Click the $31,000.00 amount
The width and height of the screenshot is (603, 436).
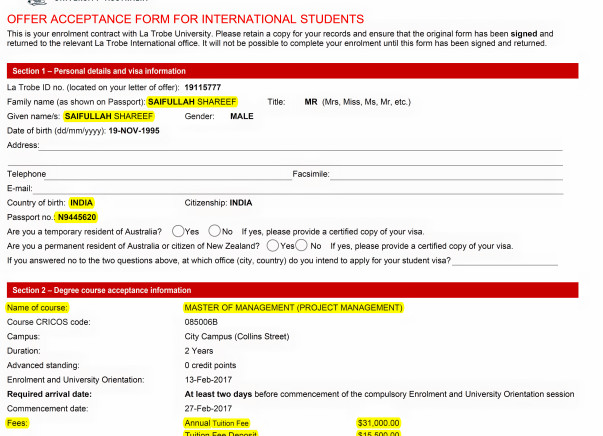tap(378, 423)
